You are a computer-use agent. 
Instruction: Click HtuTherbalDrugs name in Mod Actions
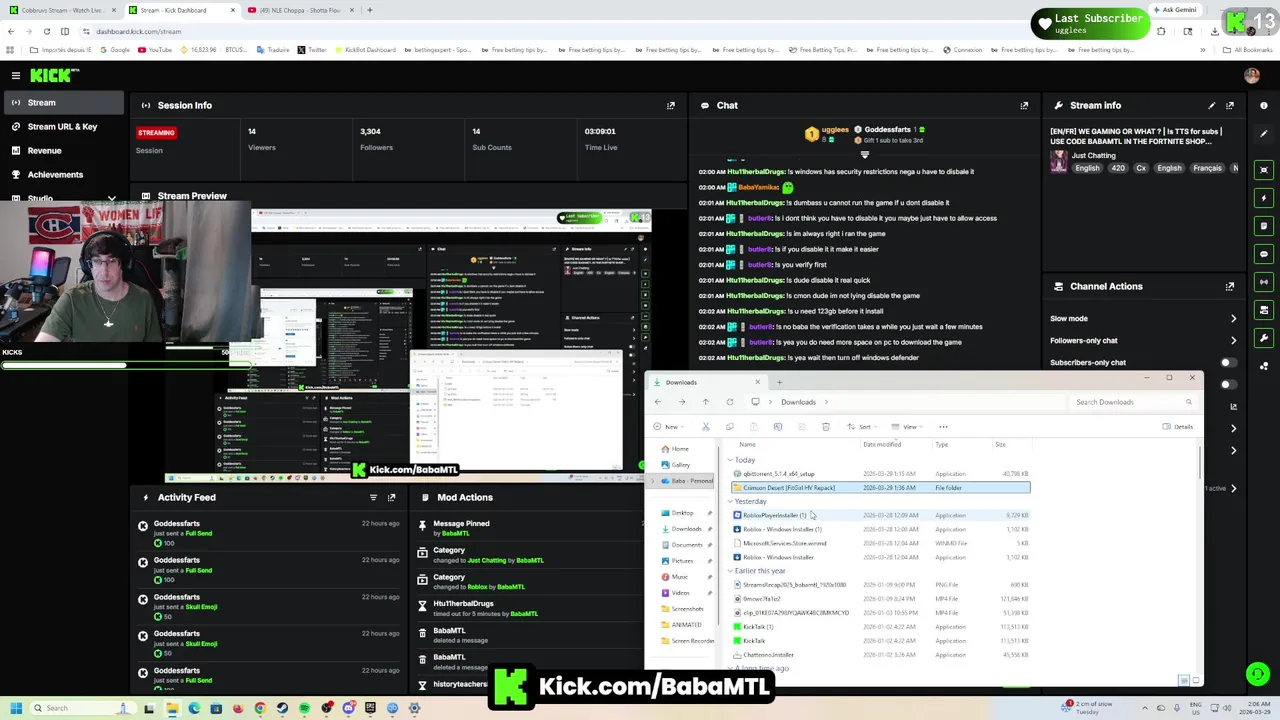pyautogui.click(x=463, y=603)
